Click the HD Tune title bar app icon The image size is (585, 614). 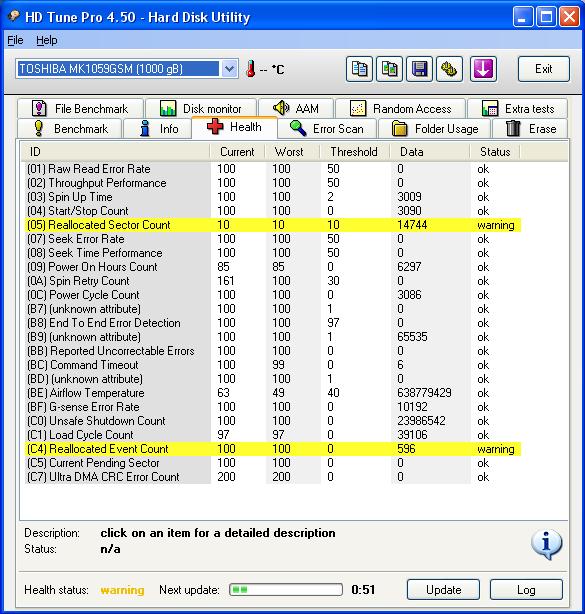(x=14, y=16)
